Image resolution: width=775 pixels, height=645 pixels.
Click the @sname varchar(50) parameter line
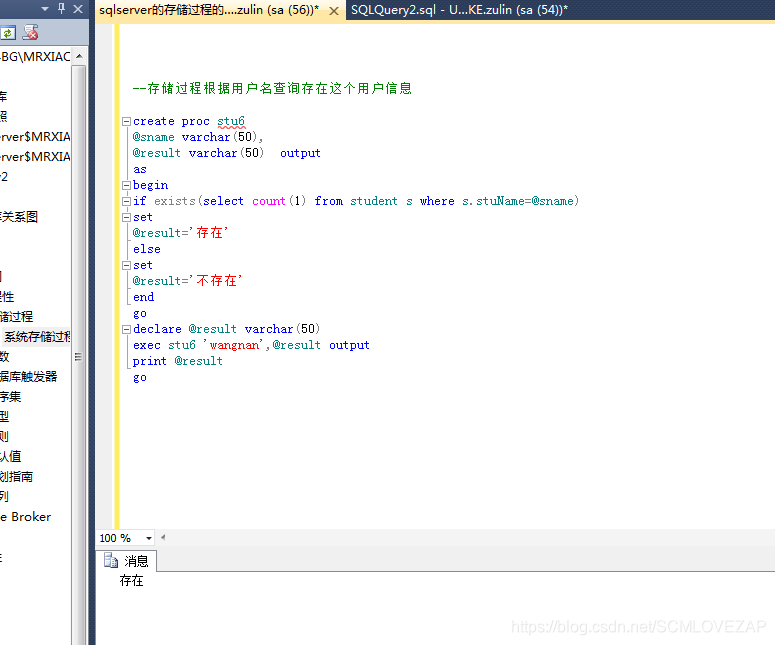coord(198,137)
